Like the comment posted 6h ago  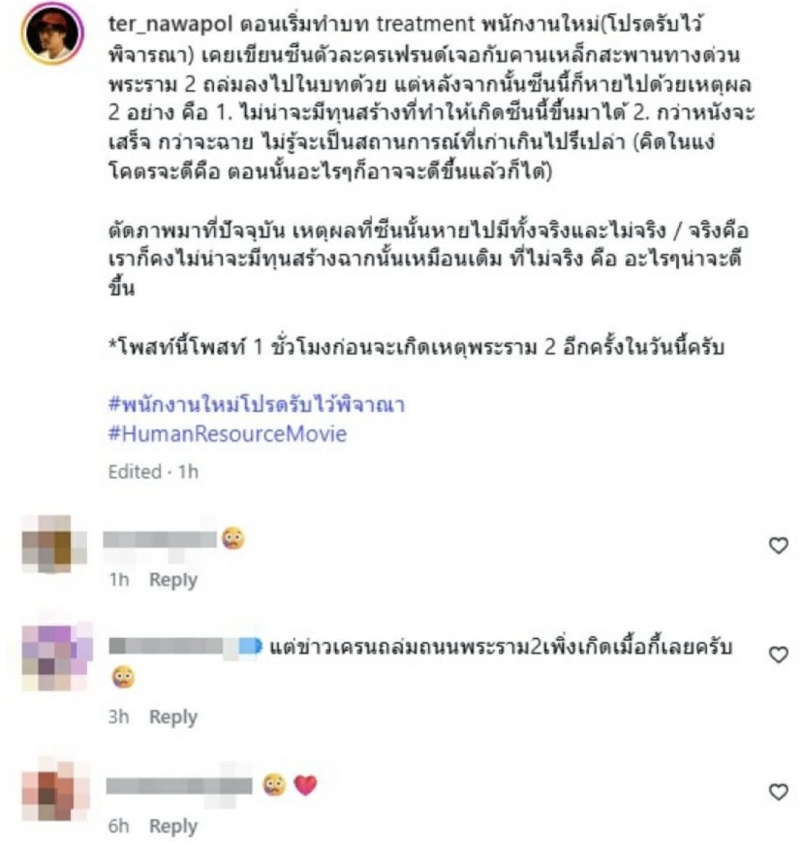778,792
